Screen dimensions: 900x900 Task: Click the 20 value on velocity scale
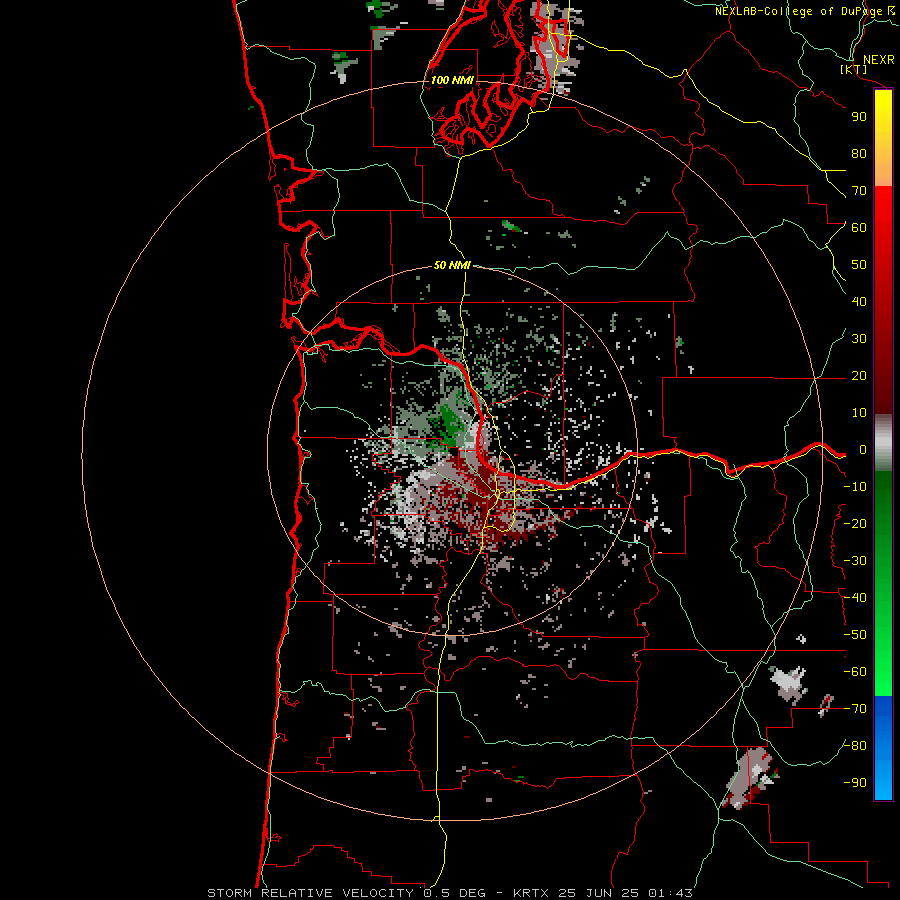(859, 376)
